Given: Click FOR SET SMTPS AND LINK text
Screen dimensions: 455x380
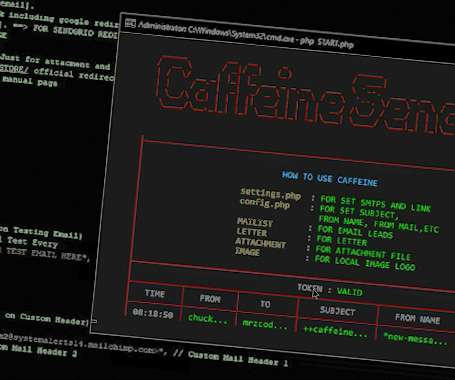Looking at the screenshot, I should tap(375, 204).
